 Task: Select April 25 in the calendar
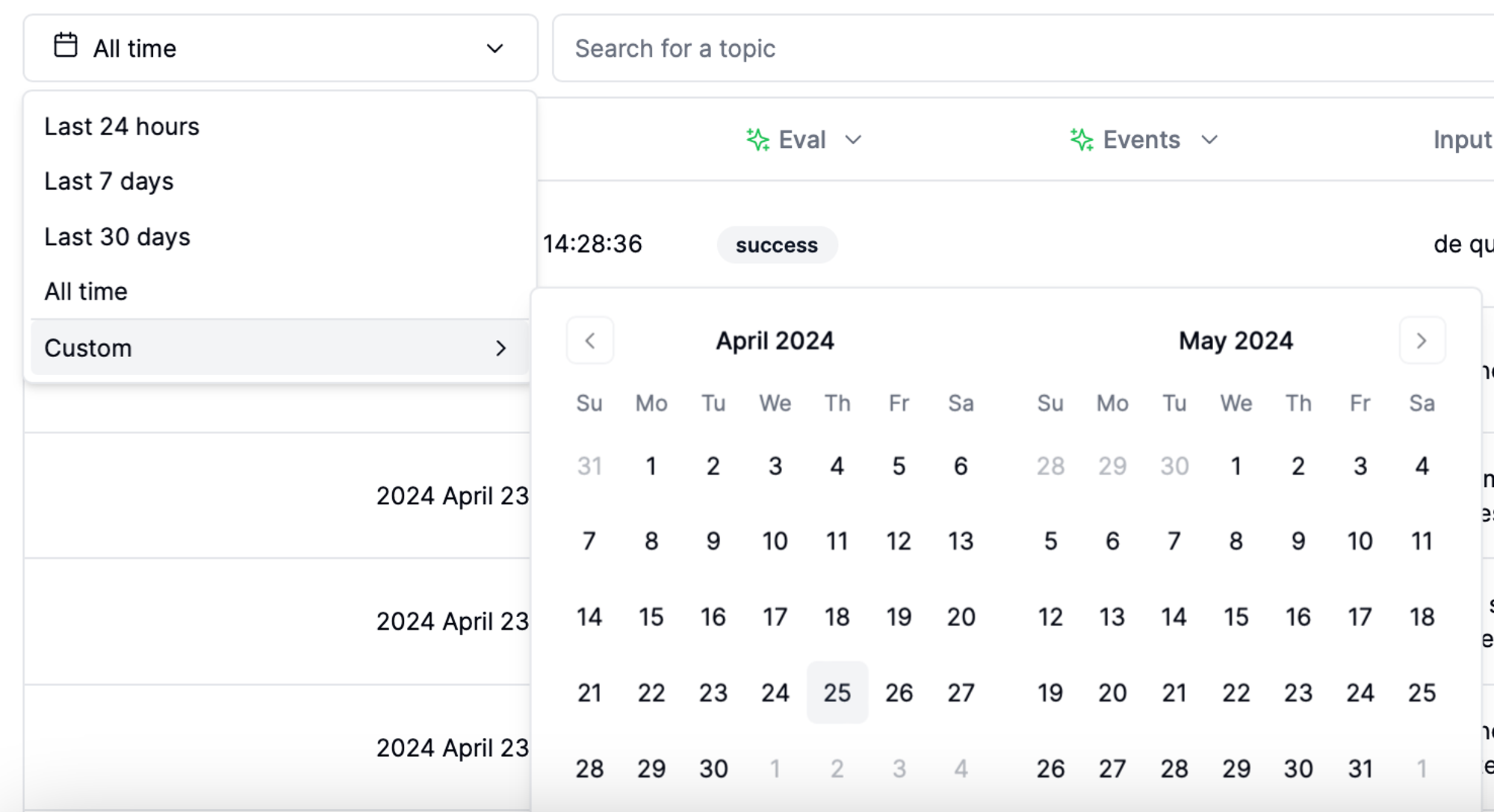pos(837,692)
